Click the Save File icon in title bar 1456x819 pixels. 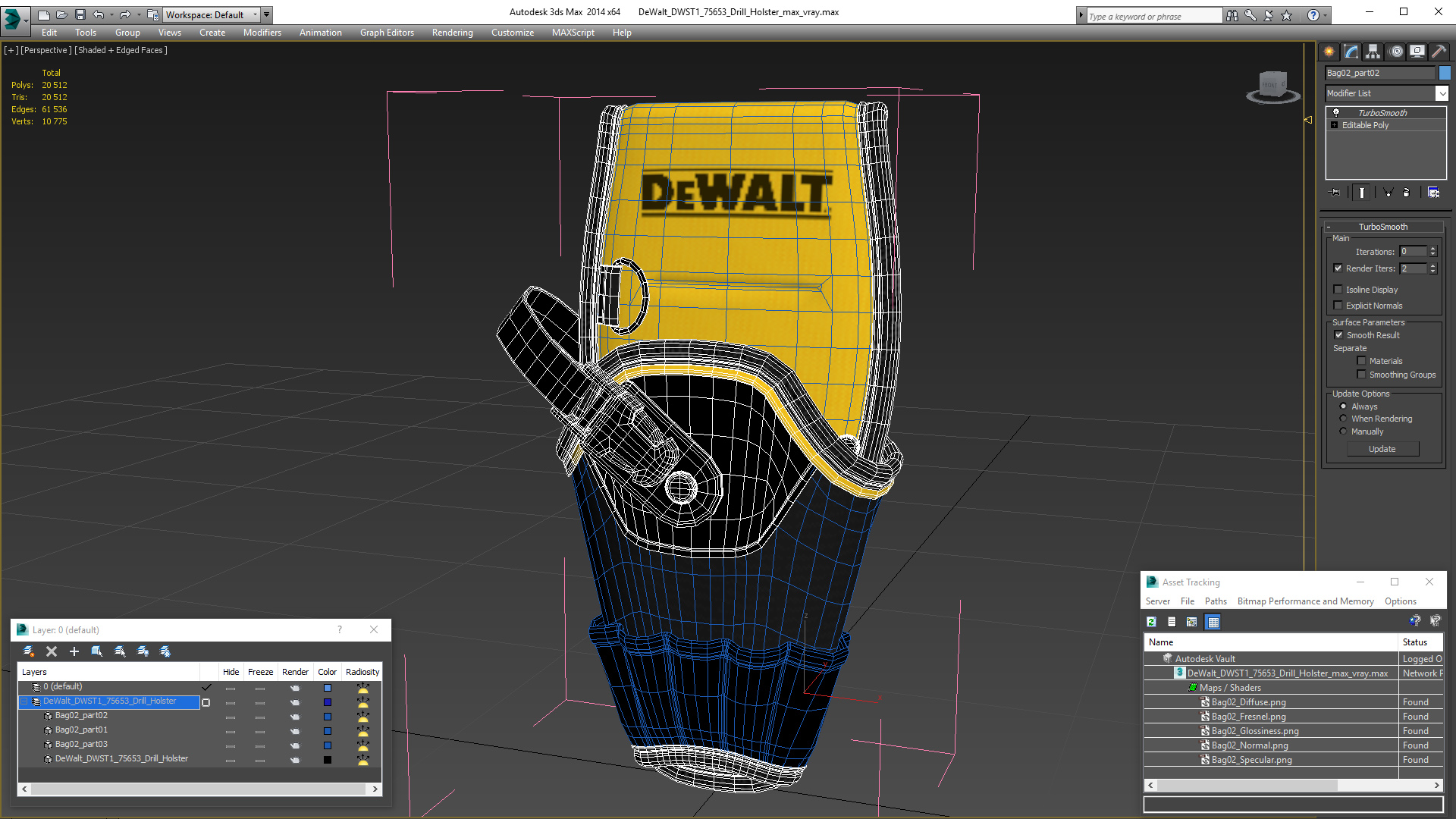(80, 14)
